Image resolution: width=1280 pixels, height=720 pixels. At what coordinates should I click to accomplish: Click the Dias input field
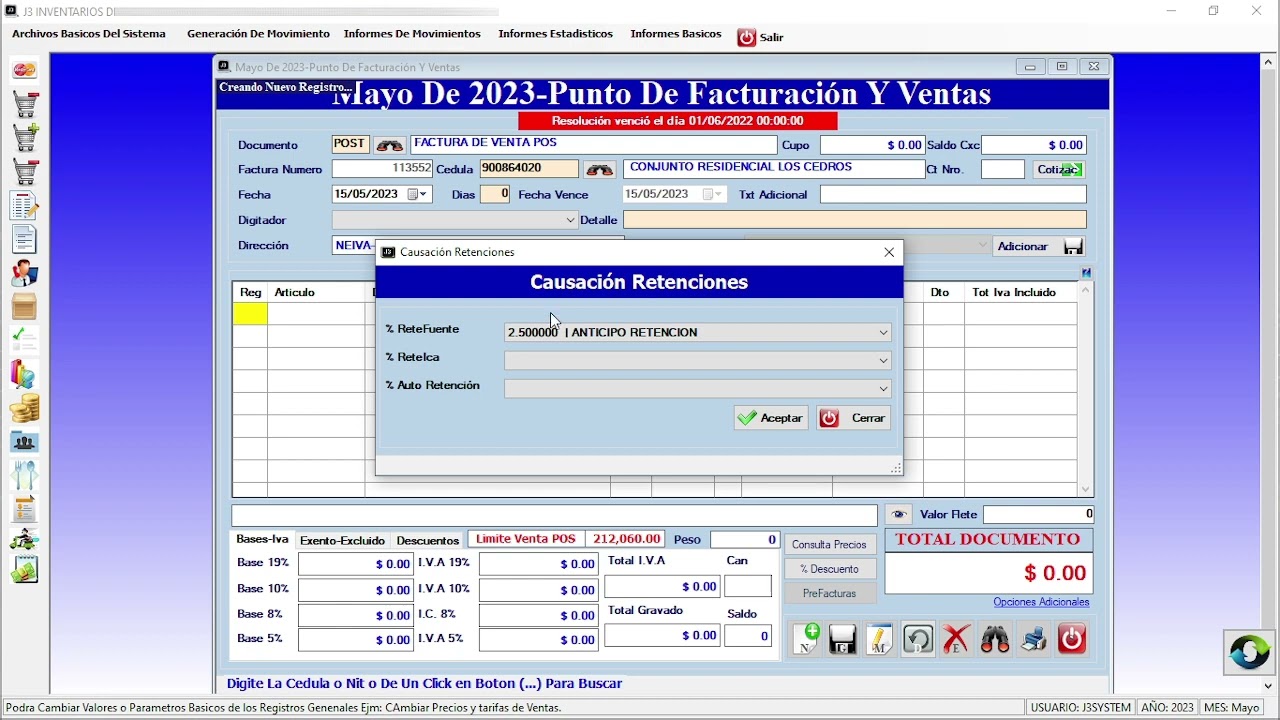pyautogui.click(x=495, y=194)
